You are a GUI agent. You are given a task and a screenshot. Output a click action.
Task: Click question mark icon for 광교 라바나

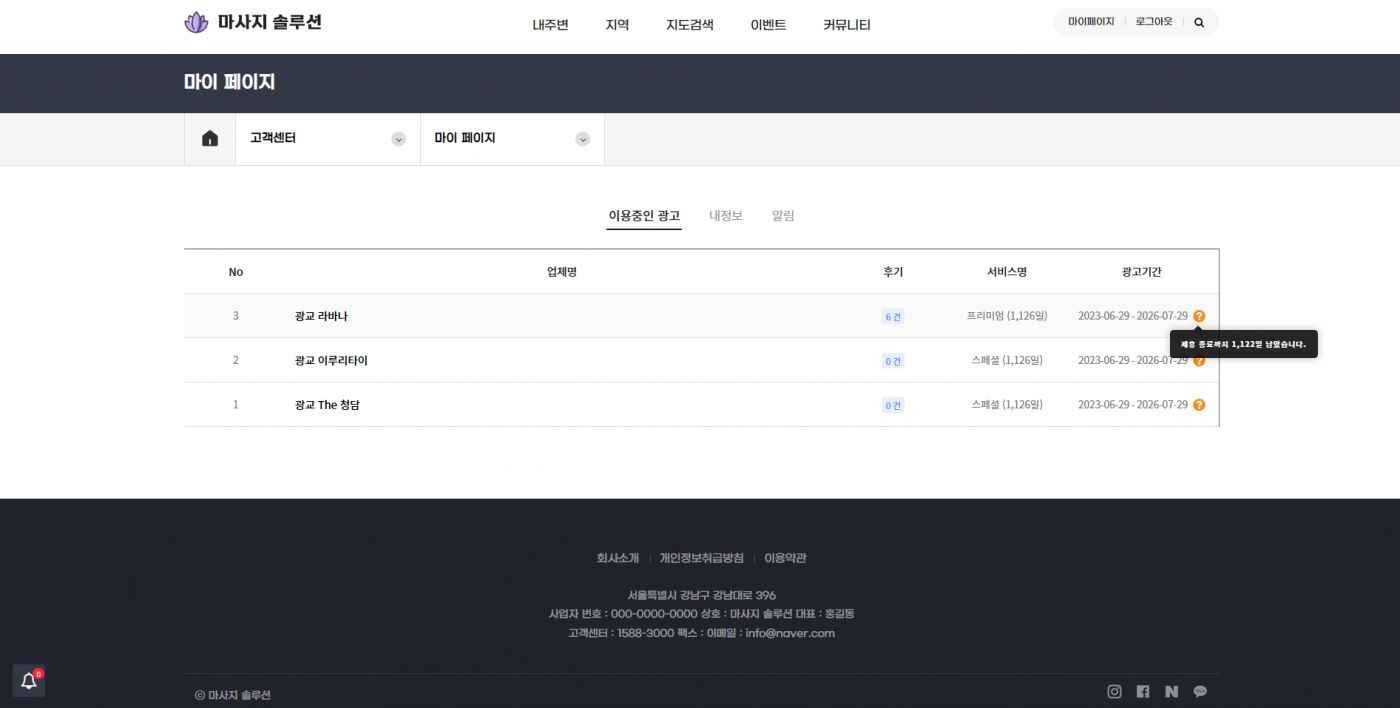[x=1199, y=316]
